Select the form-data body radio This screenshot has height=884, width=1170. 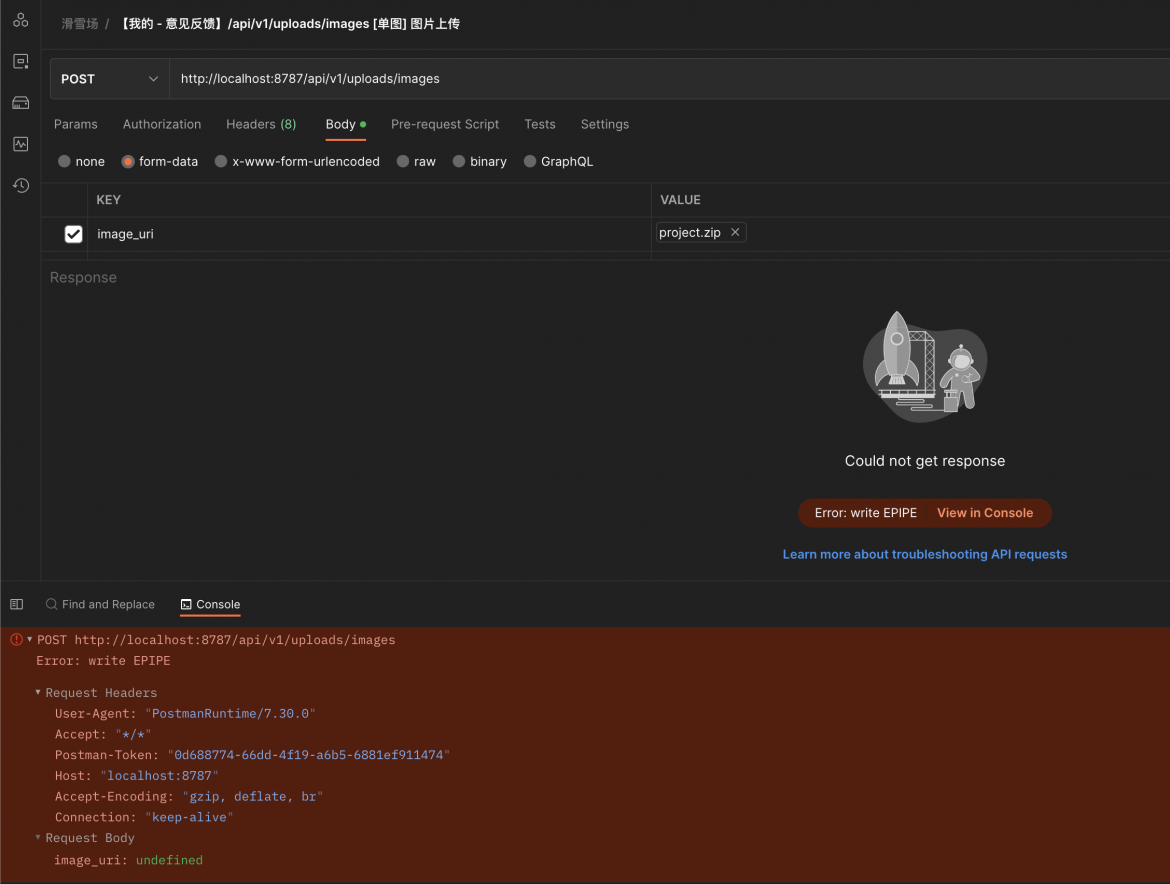click(128, 161)
